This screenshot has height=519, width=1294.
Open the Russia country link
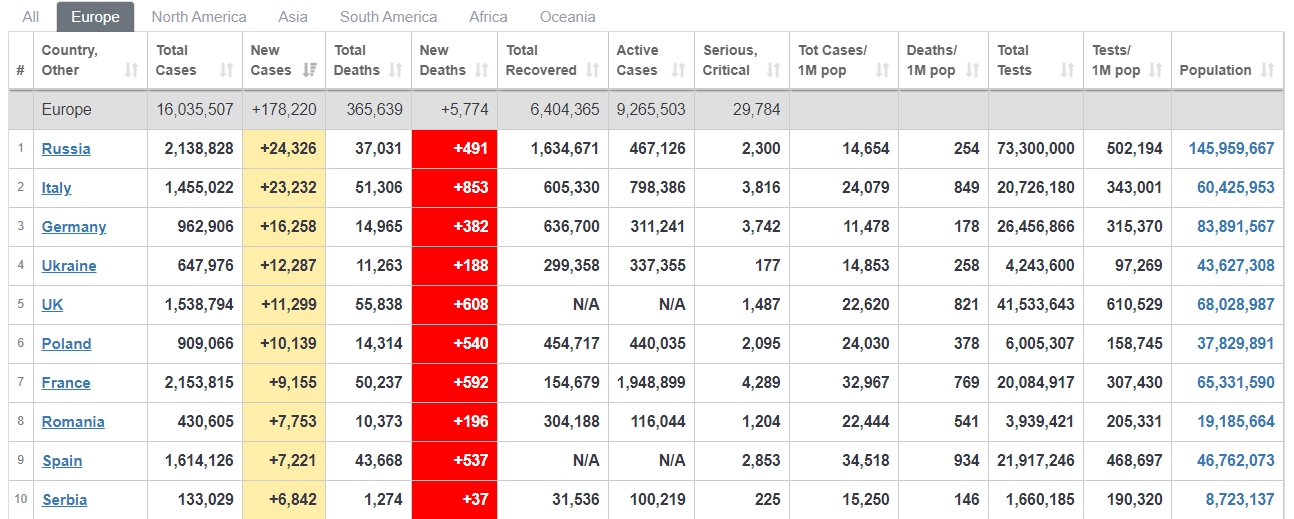[66, 149]
